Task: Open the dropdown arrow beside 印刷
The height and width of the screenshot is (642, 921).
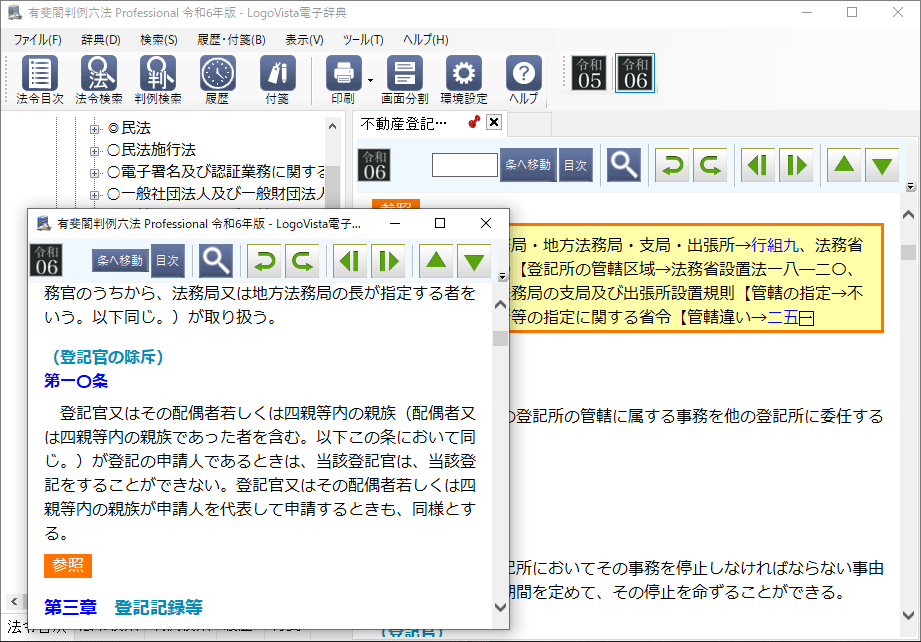Action: 370,80
